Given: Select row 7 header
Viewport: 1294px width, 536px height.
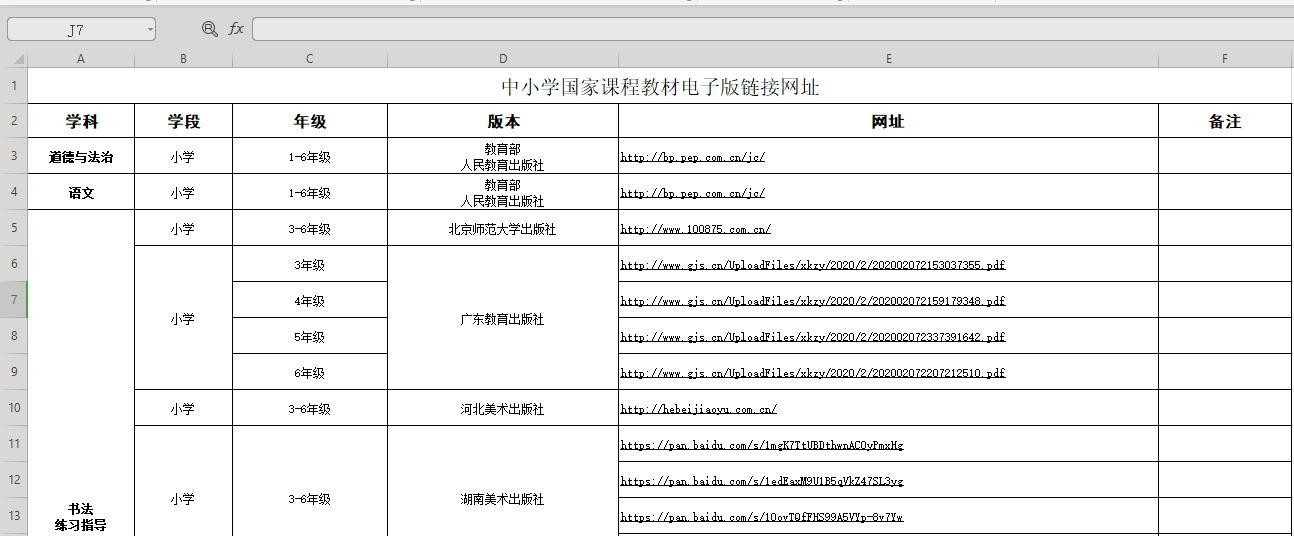Looking at the screenshot, I should coord(14,300).
